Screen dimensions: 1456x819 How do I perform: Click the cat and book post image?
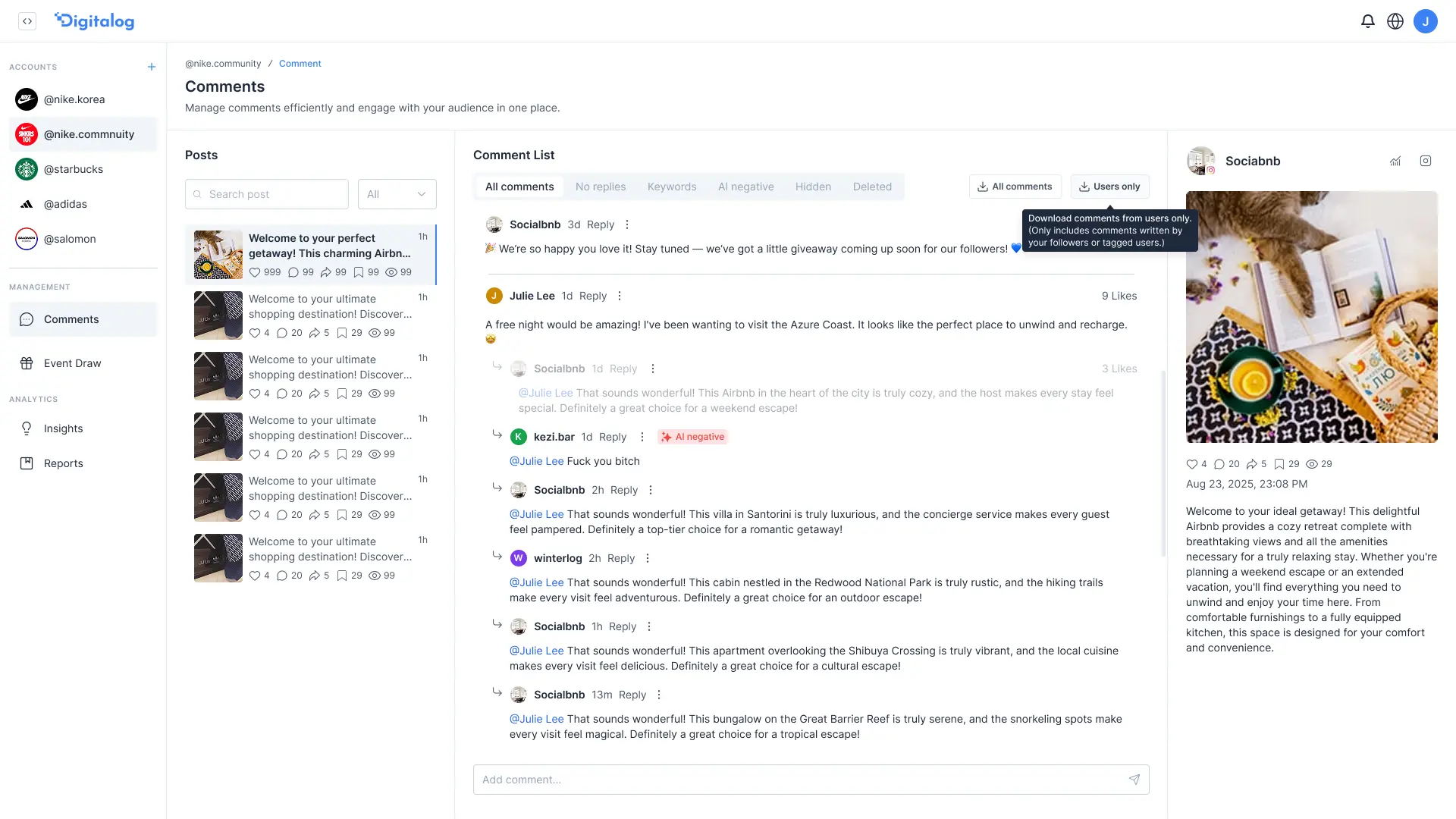tap(1312, 317)
